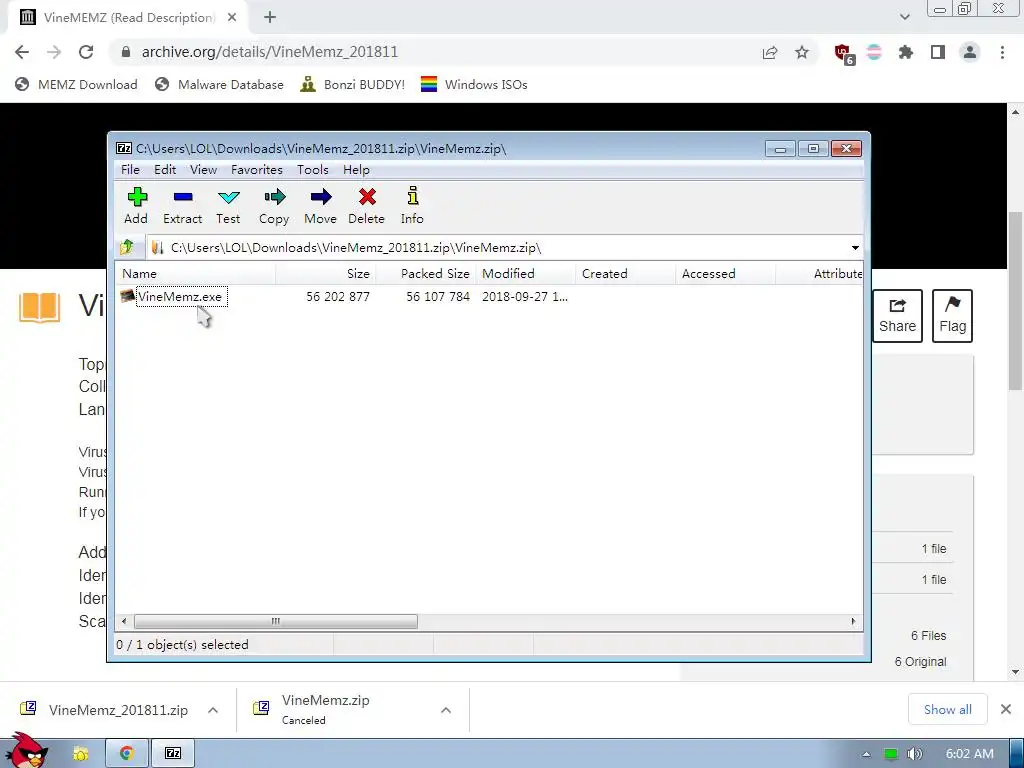Open the File menu in 7-Zip

point(130,170)
